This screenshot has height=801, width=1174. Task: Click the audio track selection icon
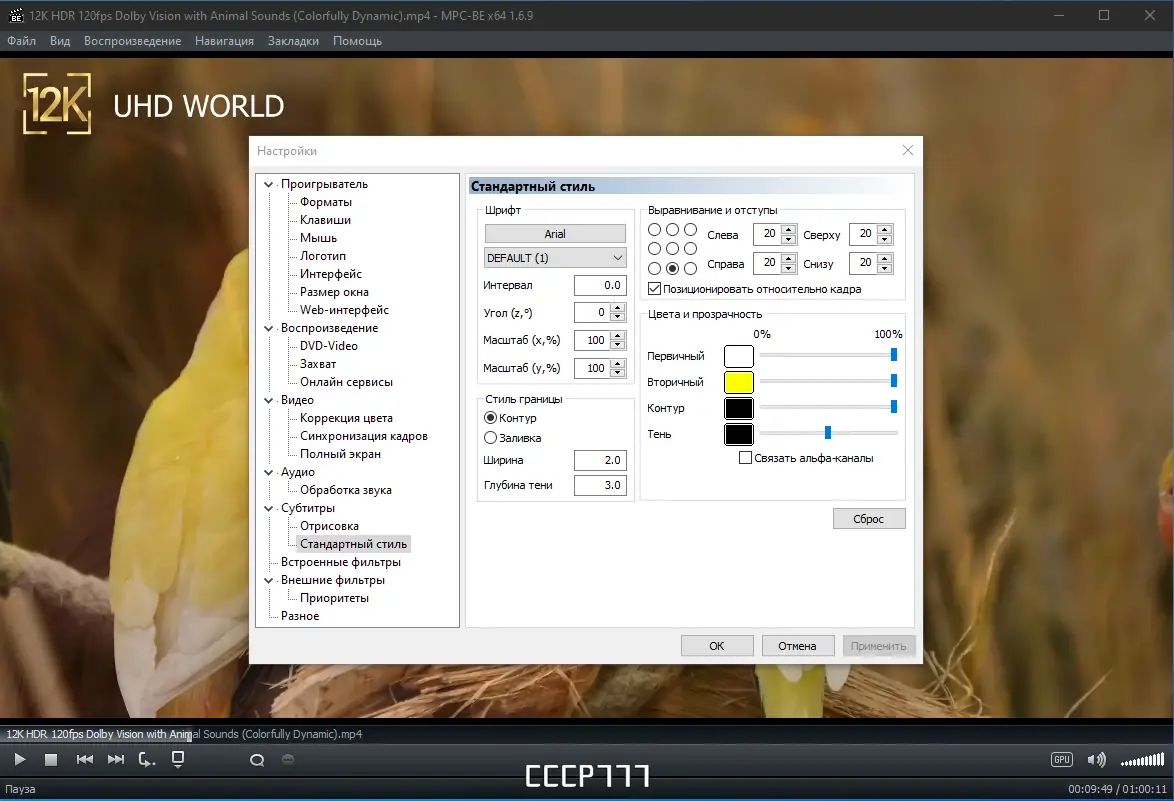tap(257, 760)
